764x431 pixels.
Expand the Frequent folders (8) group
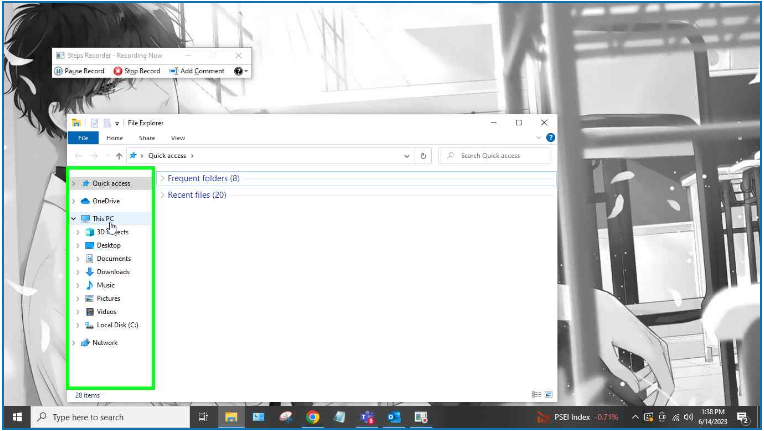[163, 179]
